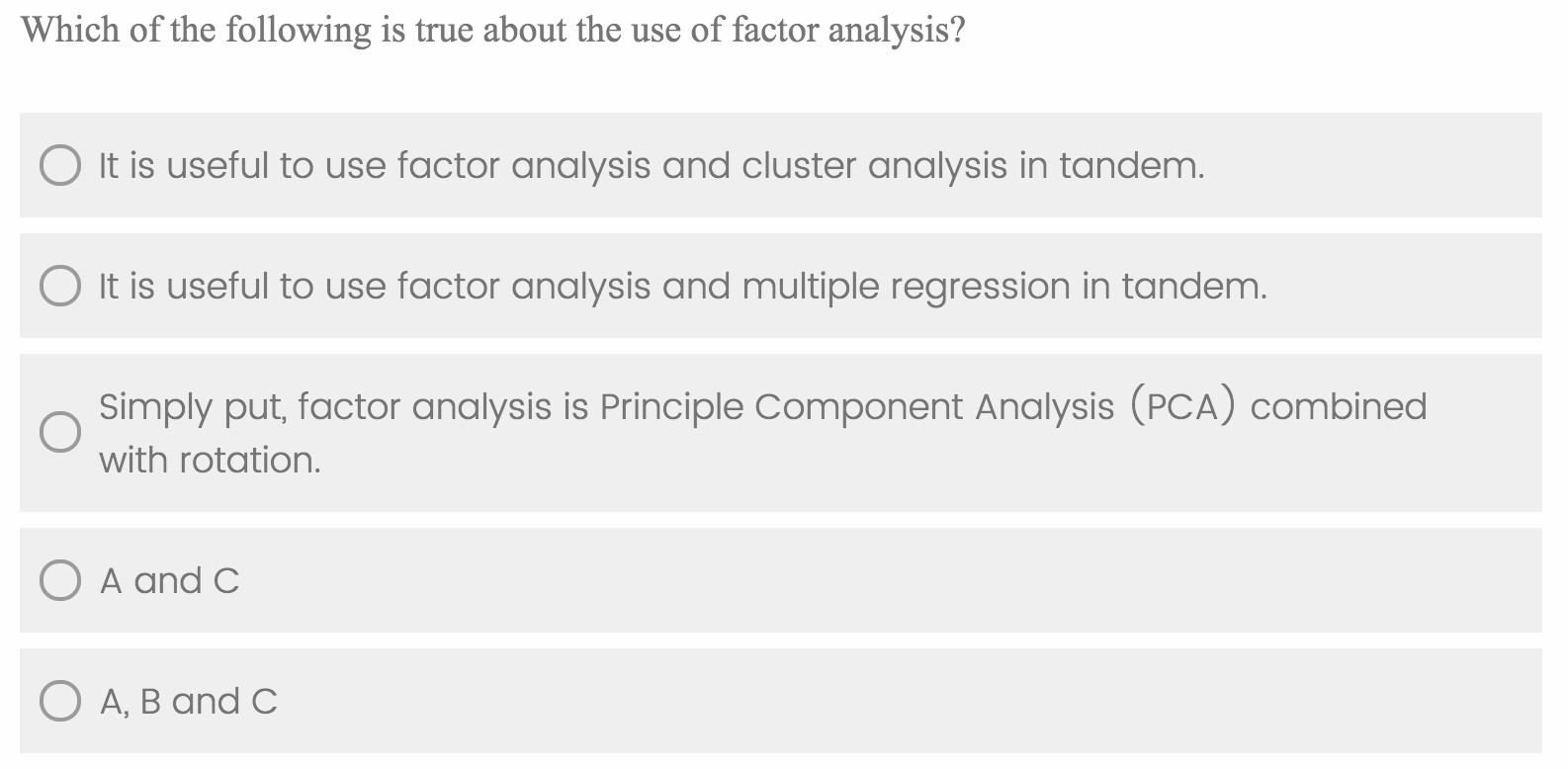Select the radio button for multiple regression tandem option
1568x769 pixels.
click(61, 286)
